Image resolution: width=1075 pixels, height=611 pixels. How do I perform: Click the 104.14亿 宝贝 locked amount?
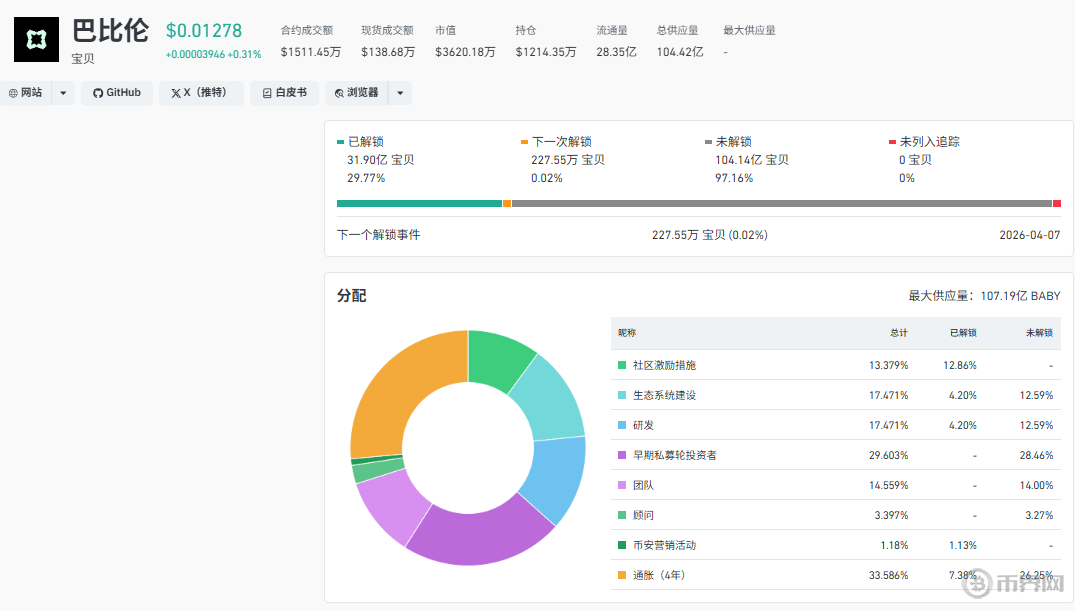[x=752, y=160]
